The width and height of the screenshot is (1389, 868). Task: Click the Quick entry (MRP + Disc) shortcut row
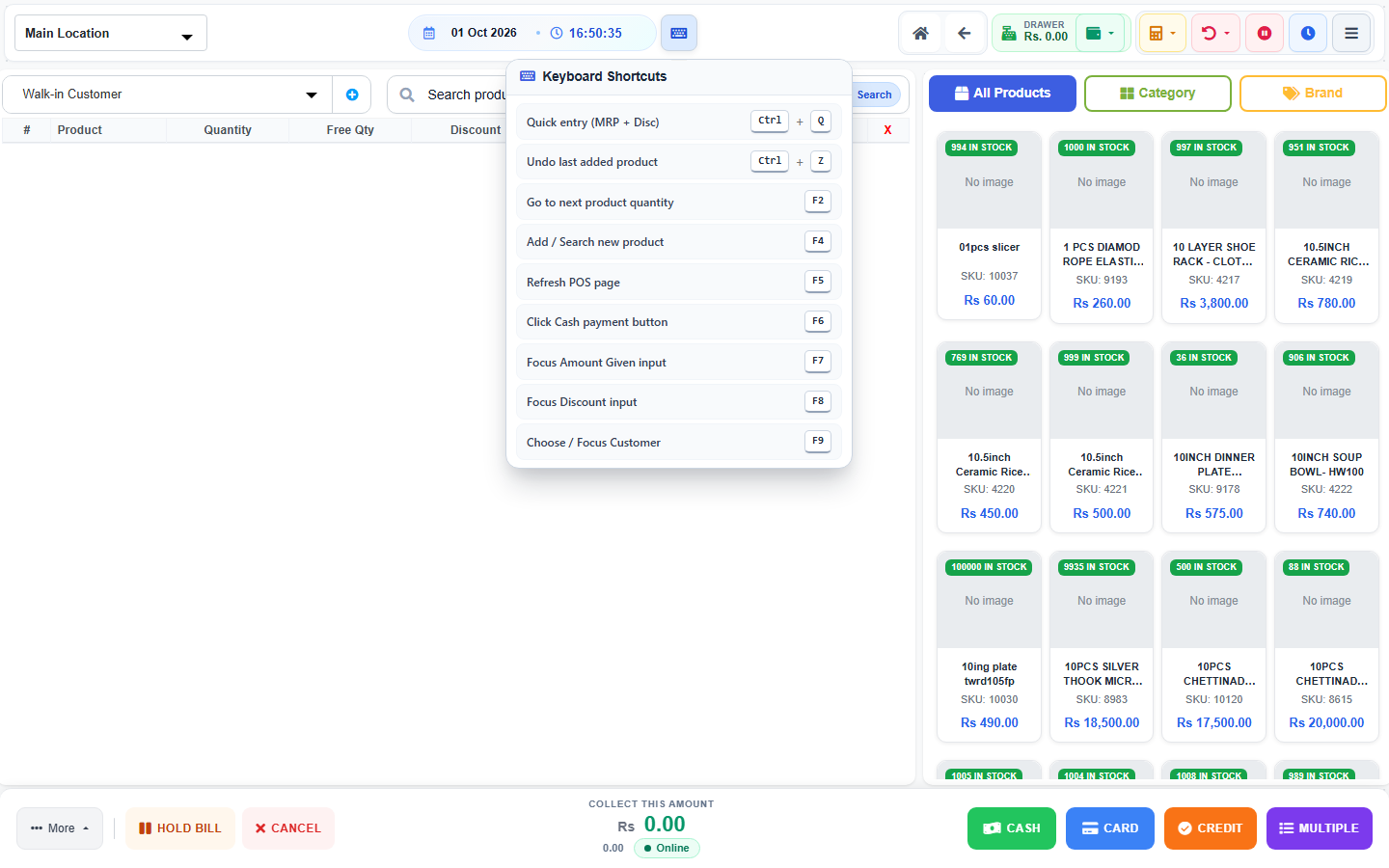pos(679,122)
